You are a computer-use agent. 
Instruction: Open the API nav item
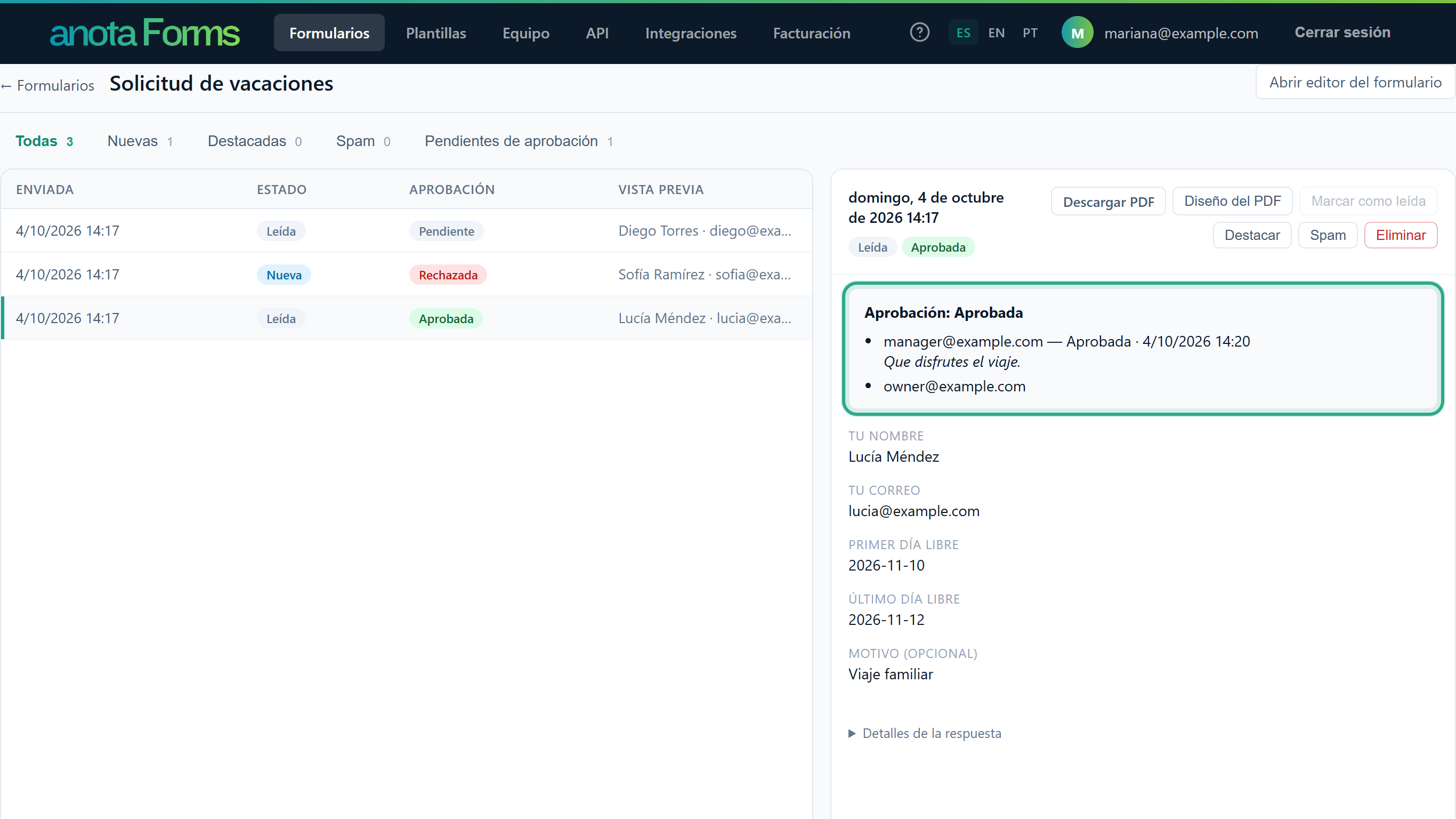(x=597, y=33)
